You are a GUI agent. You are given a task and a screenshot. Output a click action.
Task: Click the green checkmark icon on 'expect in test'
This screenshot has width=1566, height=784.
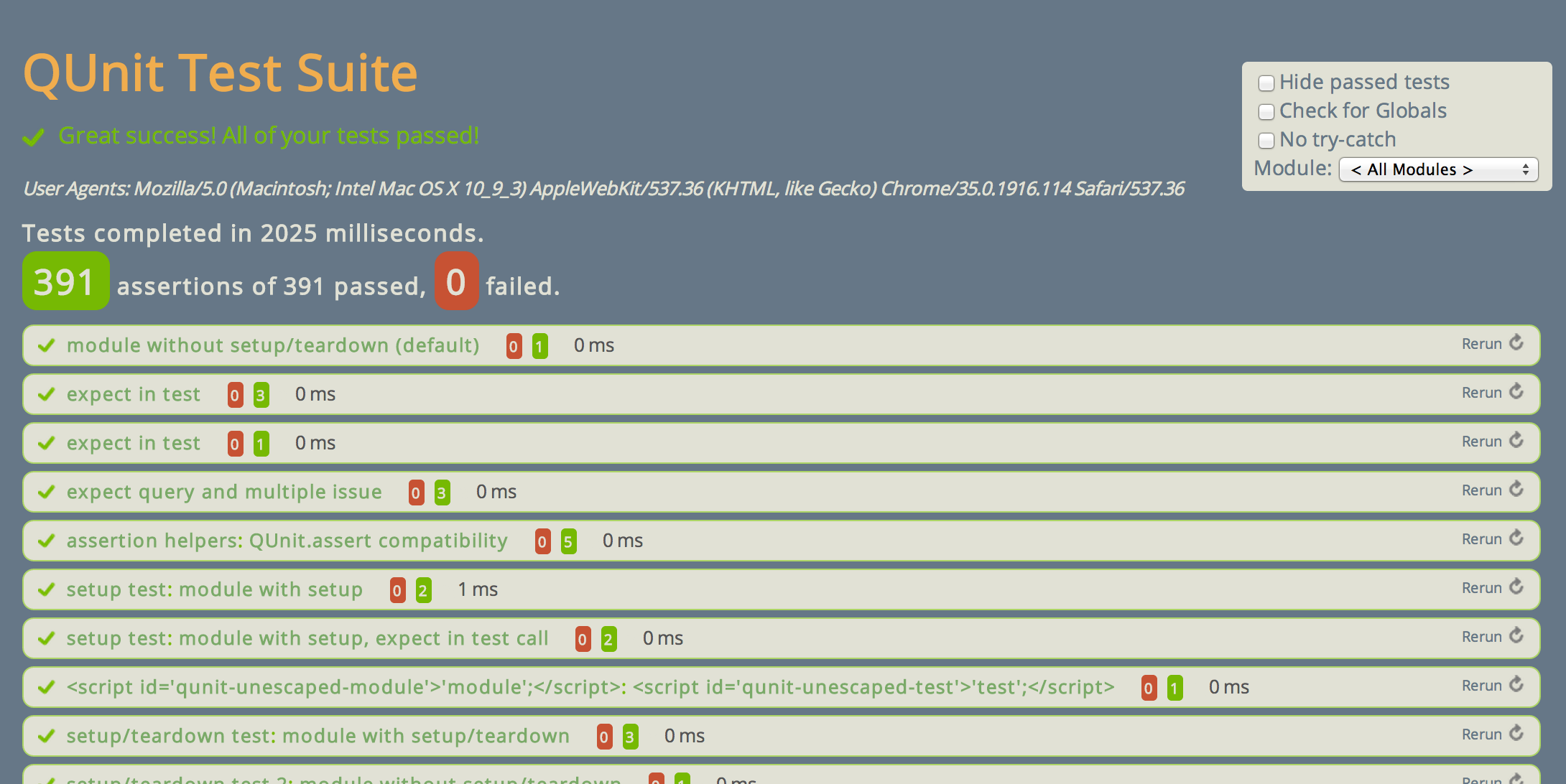point(47,393)
